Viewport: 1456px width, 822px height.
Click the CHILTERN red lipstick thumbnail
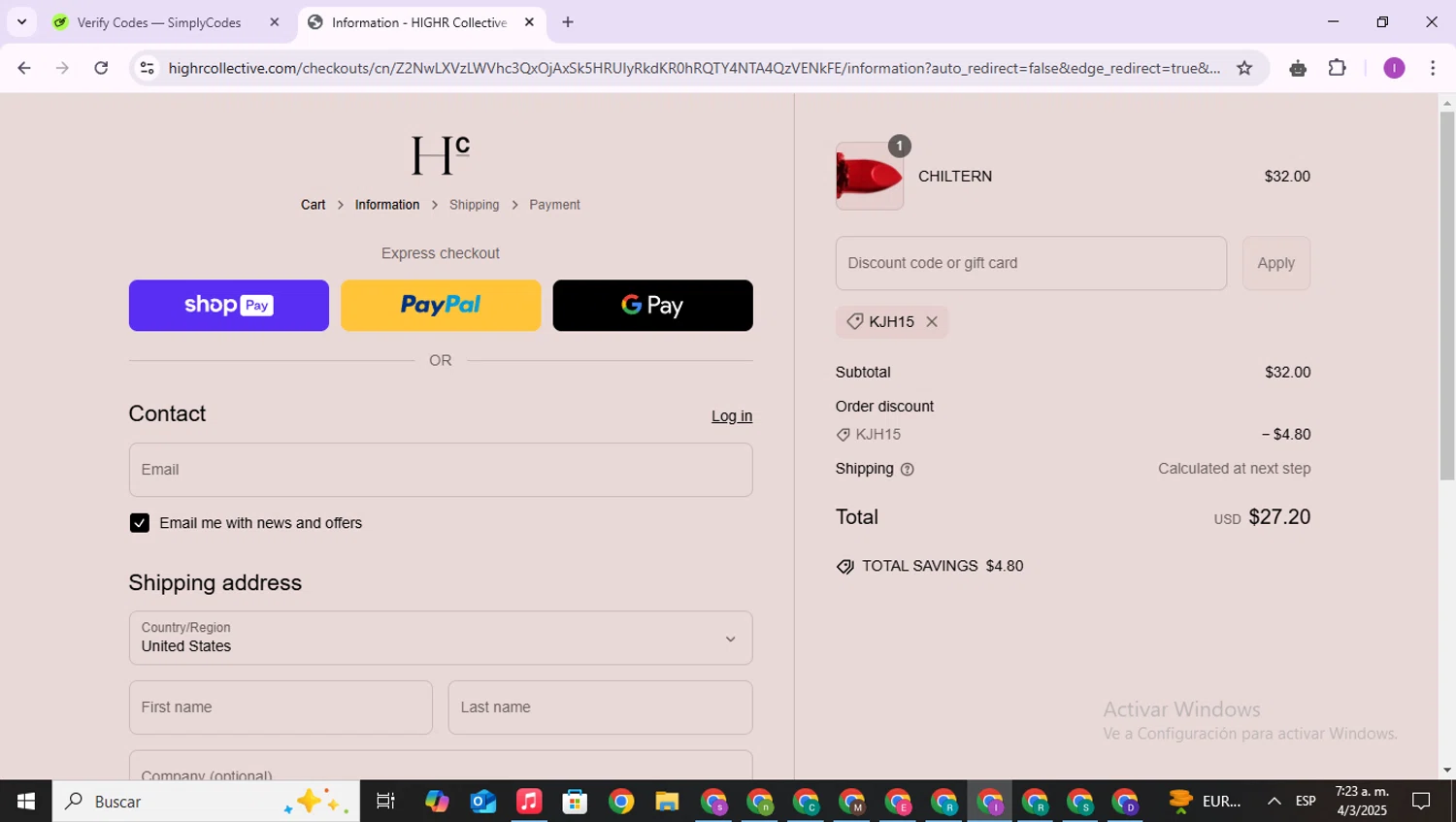870,177
